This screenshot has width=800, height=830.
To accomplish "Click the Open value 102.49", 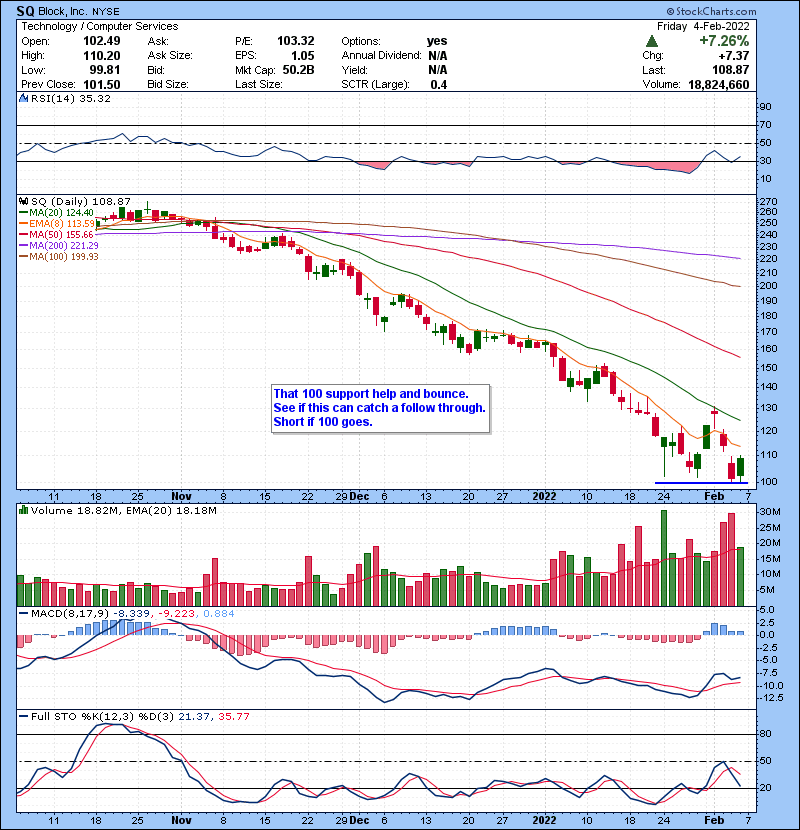I will pos(102,41).
